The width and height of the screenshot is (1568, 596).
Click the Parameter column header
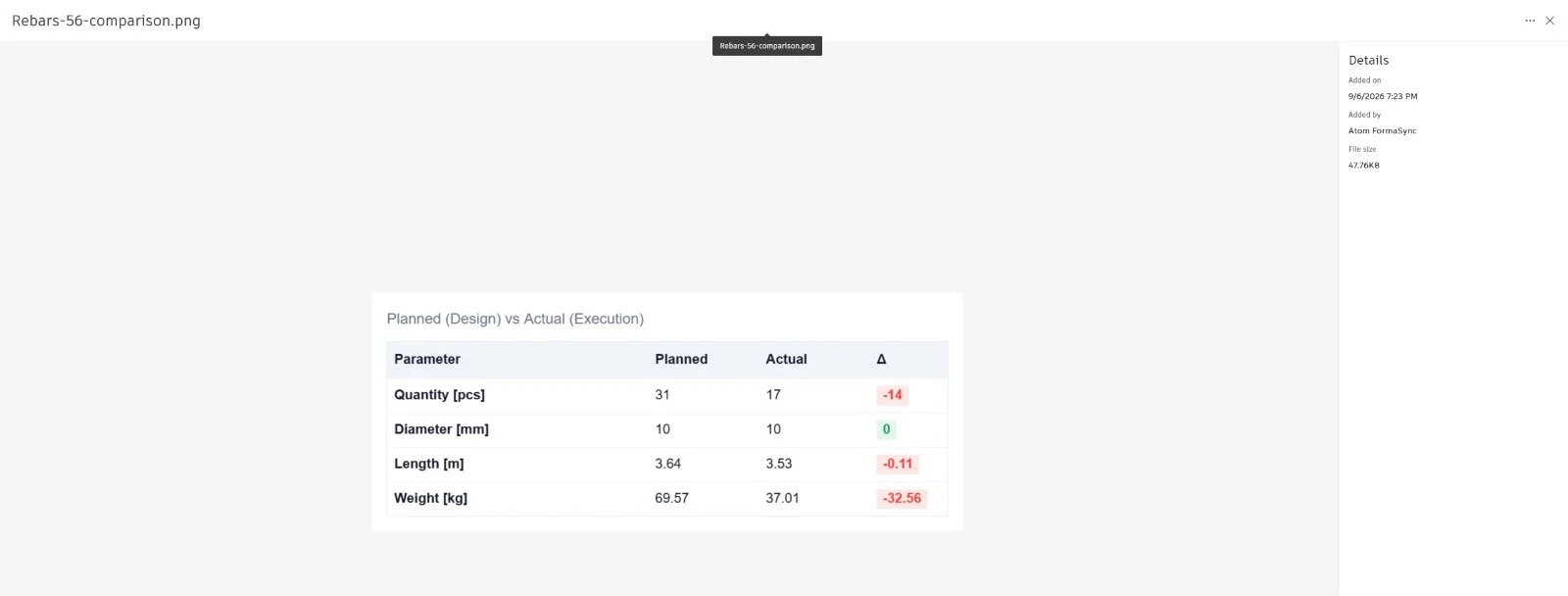point(427,359)
